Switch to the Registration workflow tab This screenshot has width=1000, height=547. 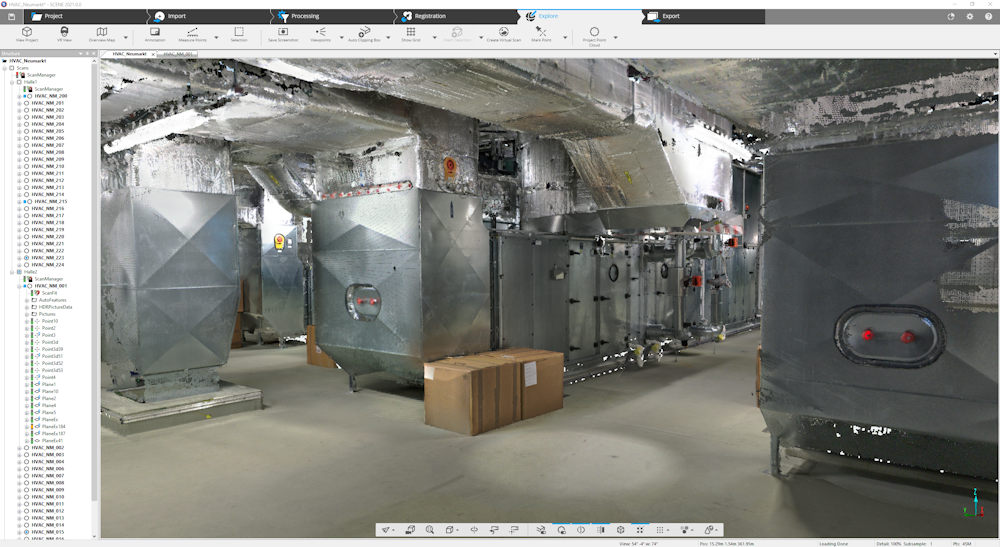(430, 16)
